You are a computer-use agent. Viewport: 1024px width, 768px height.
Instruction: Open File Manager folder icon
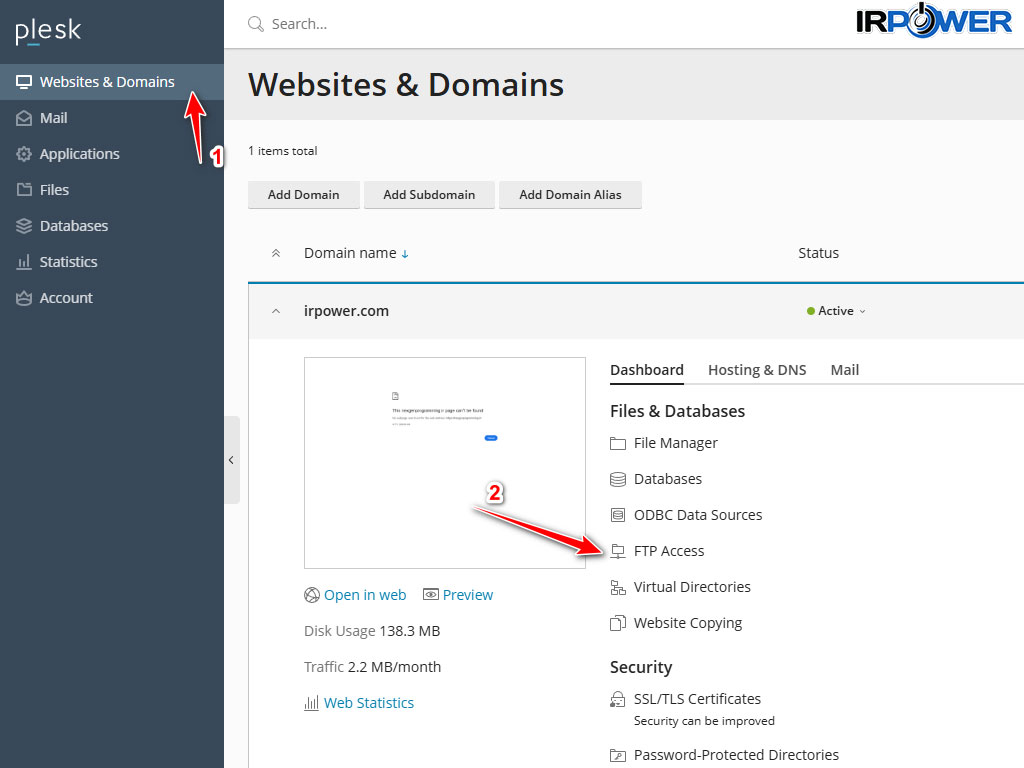tap(618, 443)
